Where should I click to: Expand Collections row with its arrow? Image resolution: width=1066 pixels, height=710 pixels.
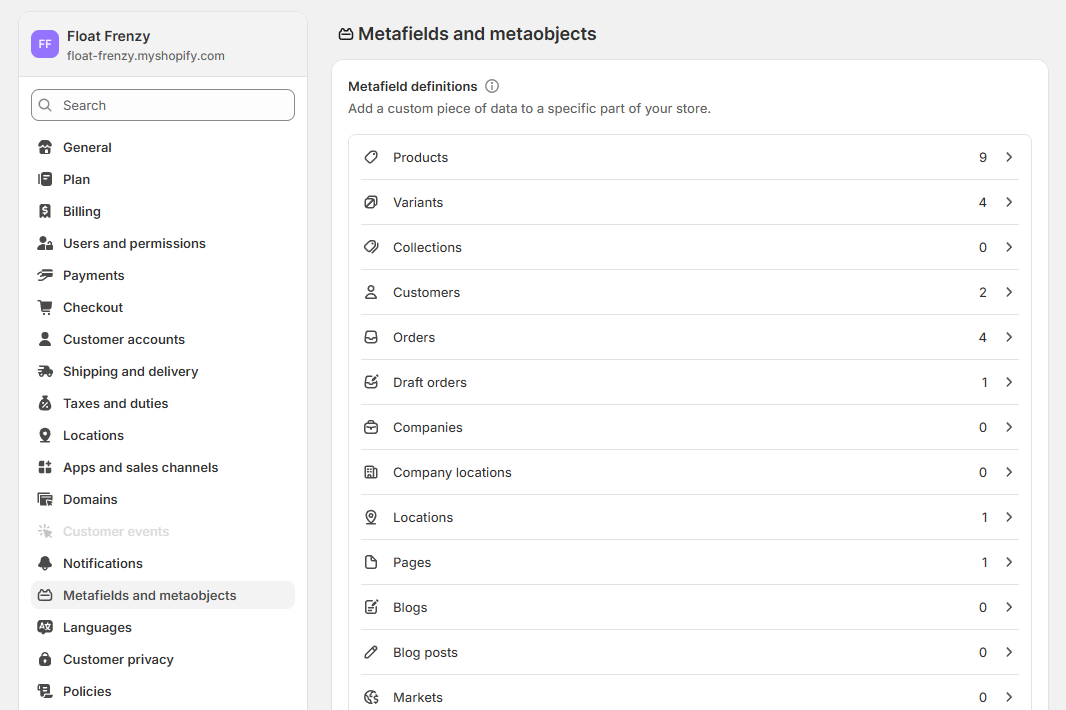click(x=1009, y=247)
